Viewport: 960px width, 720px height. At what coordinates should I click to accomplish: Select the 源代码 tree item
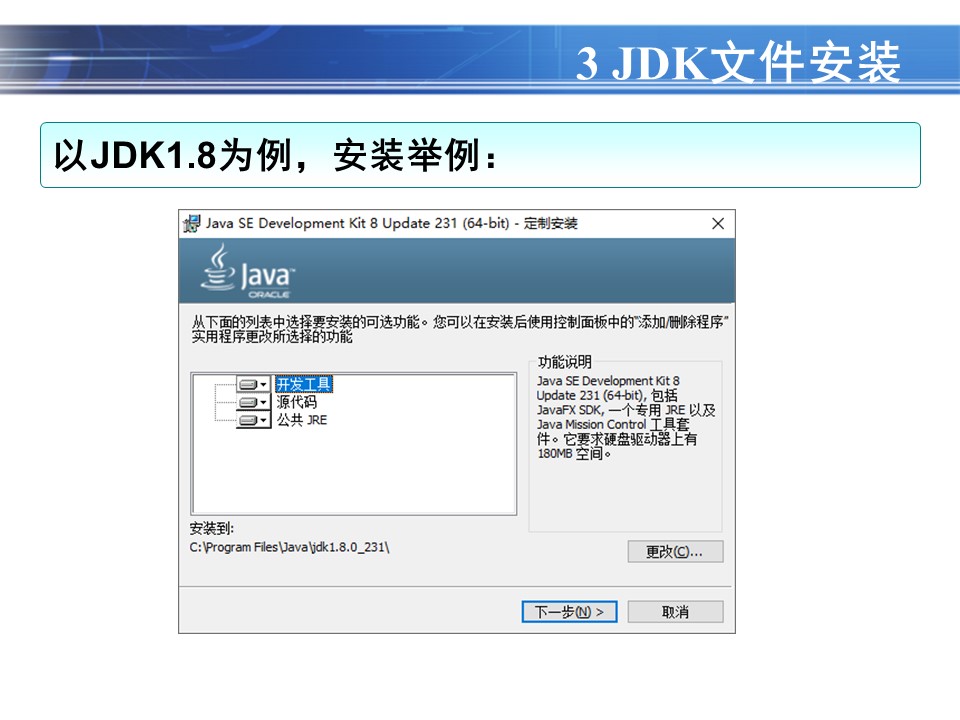coord(296,402)
